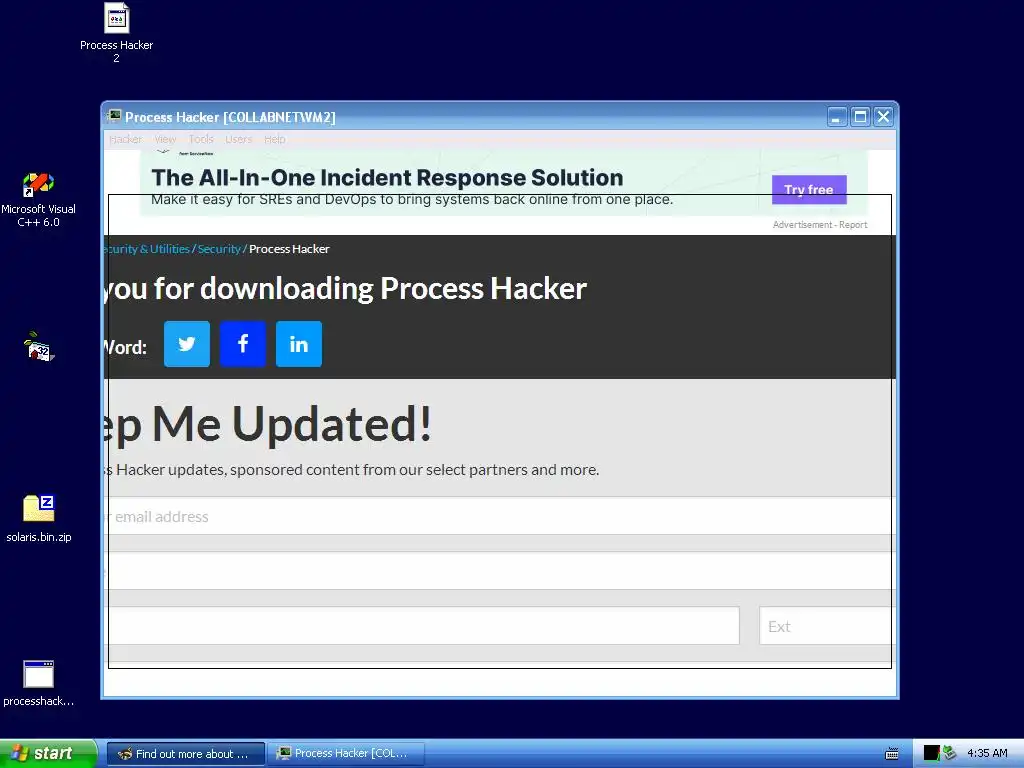1024x768 pixels.
Task: Click the 'Process Hacker' breadcrumb text
Action: (289, 249)
